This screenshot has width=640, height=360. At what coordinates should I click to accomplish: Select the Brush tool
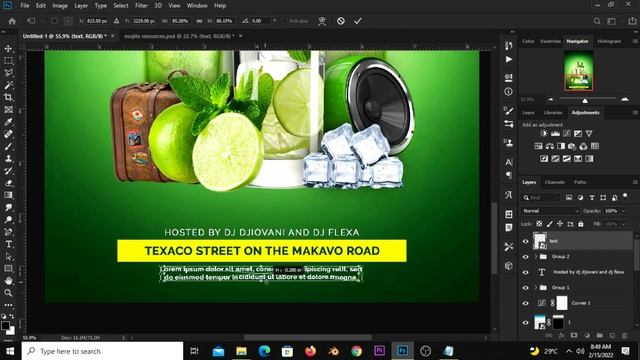pyautogui.click(x=8, y=147)
